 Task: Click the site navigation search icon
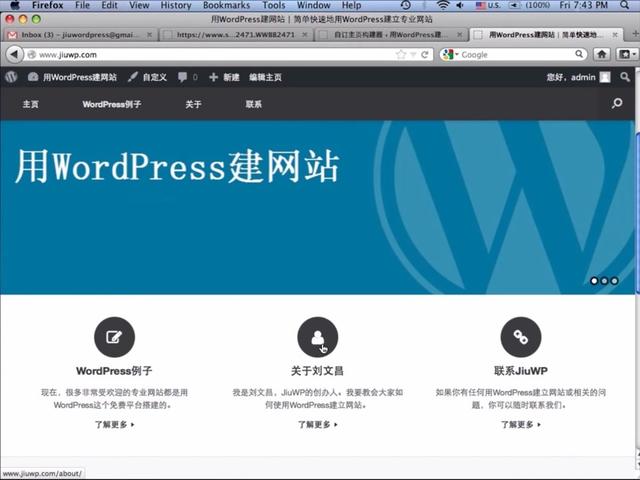(x=617, y=103)
